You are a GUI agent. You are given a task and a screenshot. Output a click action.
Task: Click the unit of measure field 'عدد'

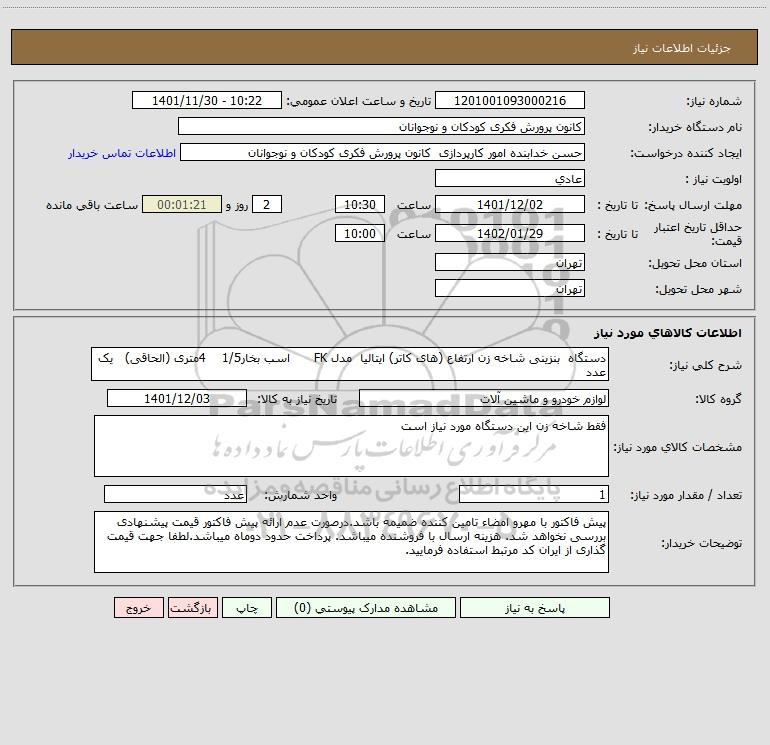[175, 495]
